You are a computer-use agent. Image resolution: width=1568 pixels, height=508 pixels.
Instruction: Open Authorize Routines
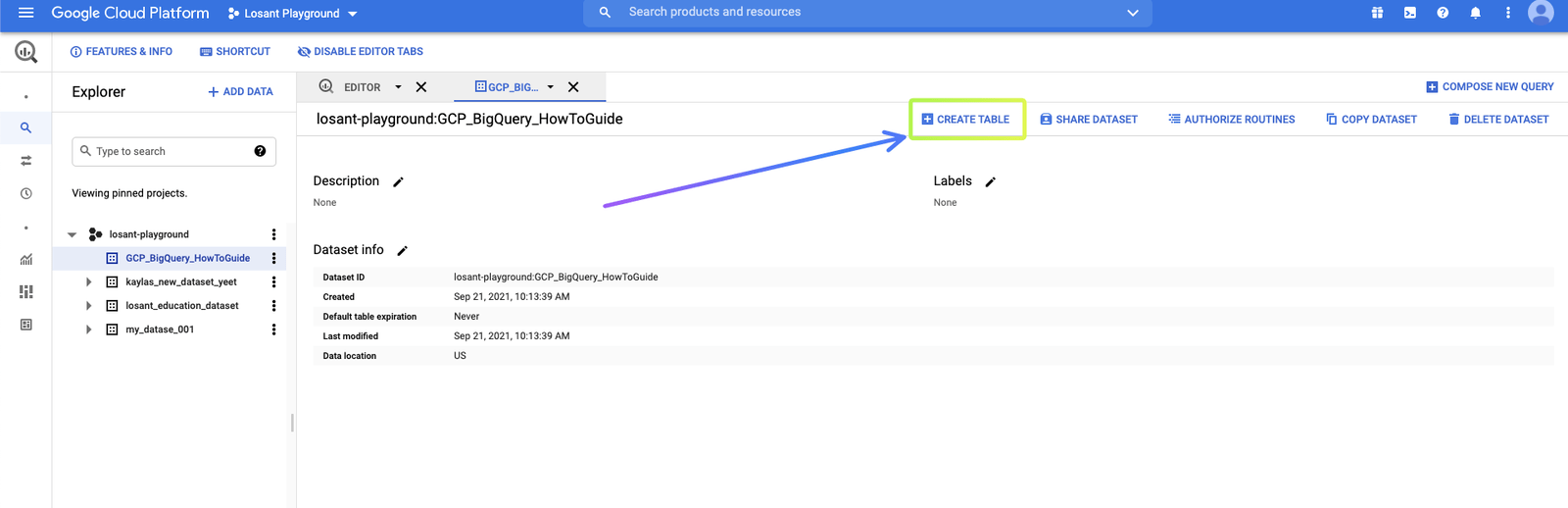coord(1232,120)
